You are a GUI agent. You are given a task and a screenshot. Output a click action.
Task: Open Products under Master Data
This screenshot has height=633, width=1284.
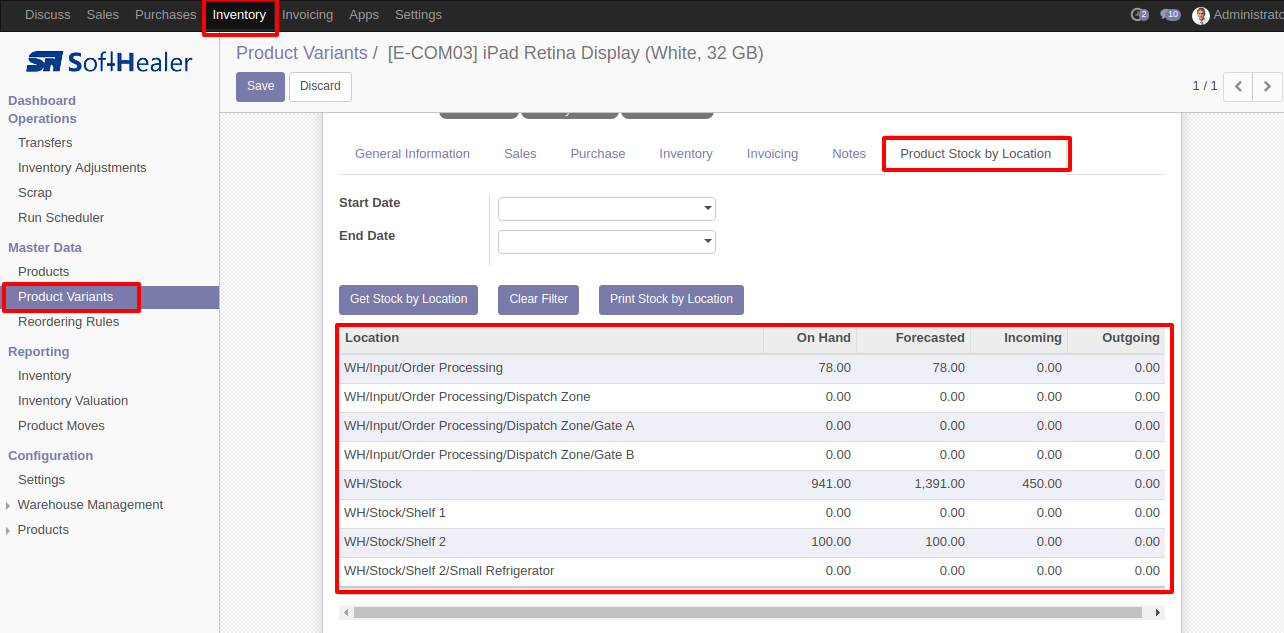tap(44, 272)
